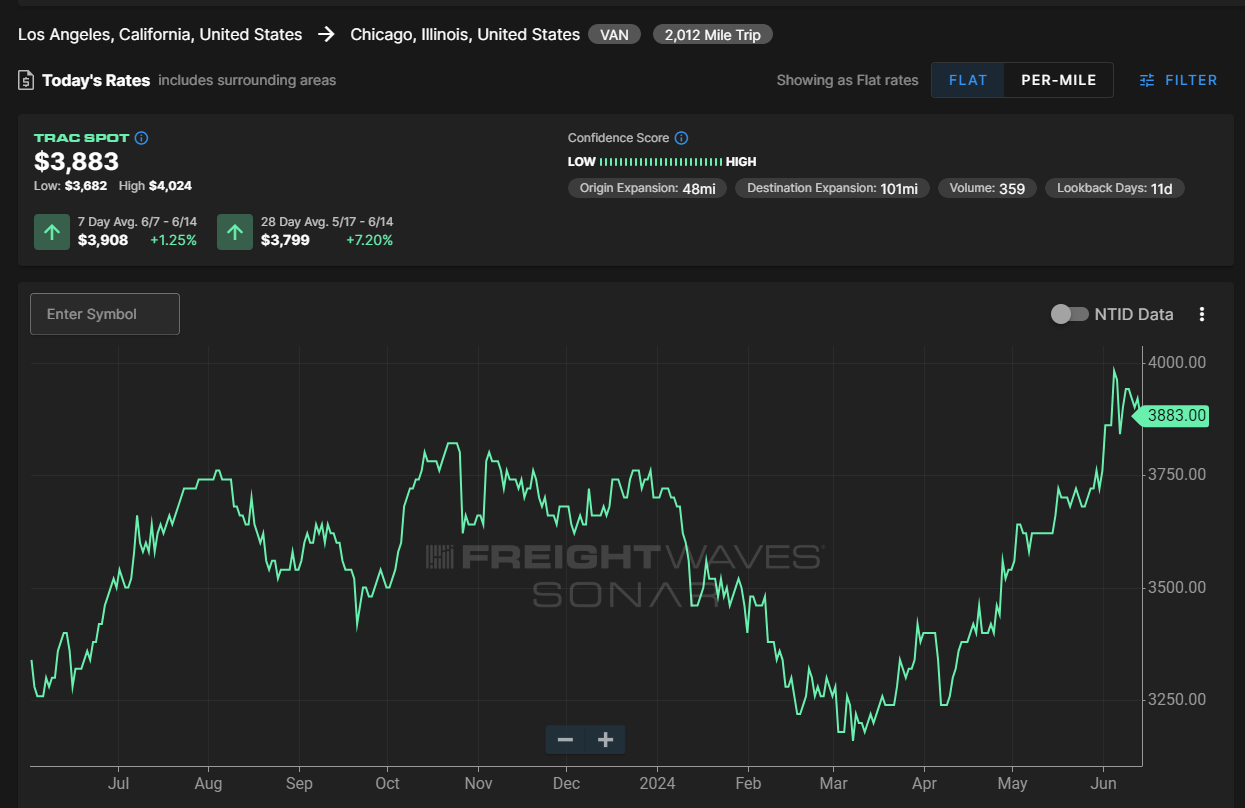Click the Mar x-axis label

pyautogui.click(x=833, y=783)
